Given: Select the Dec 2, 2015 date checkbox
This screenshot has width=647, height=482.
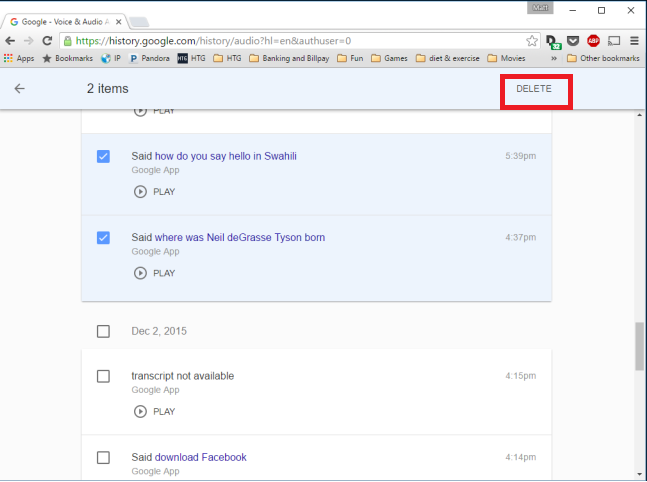Looking at the screenshot, I should click(103, 331).
